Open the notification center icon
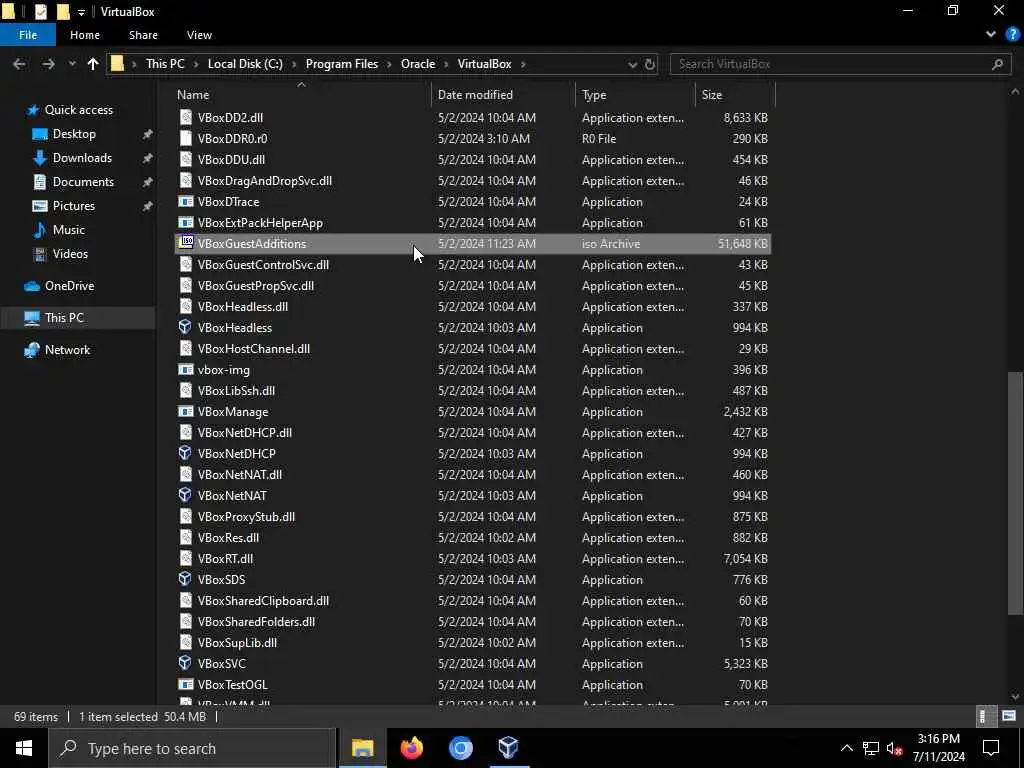The height and width of the screenshot is (768, 1024). click(991, 748)
